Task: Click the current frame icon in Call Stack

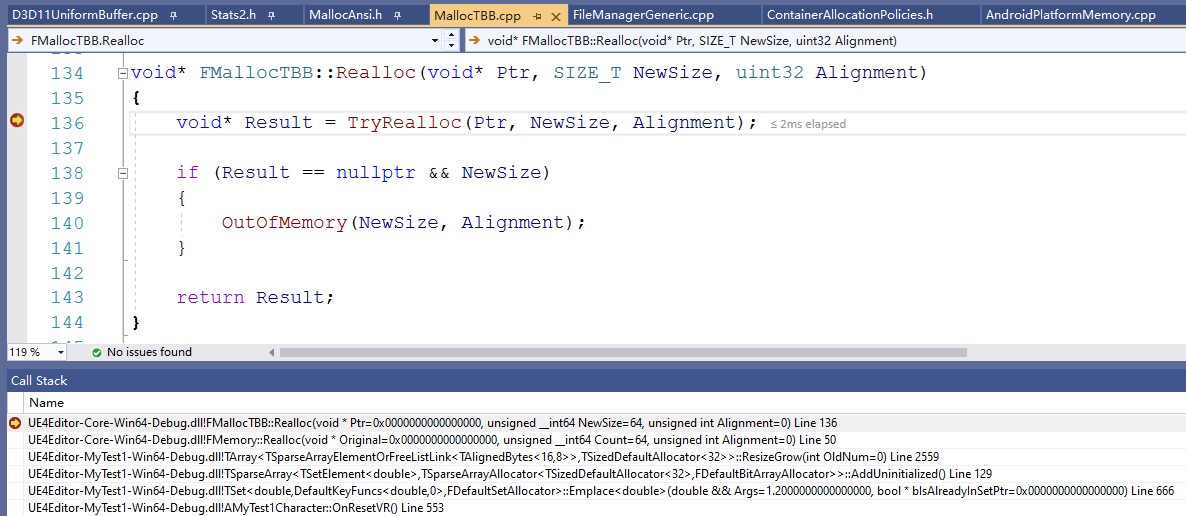Action: 14,423
